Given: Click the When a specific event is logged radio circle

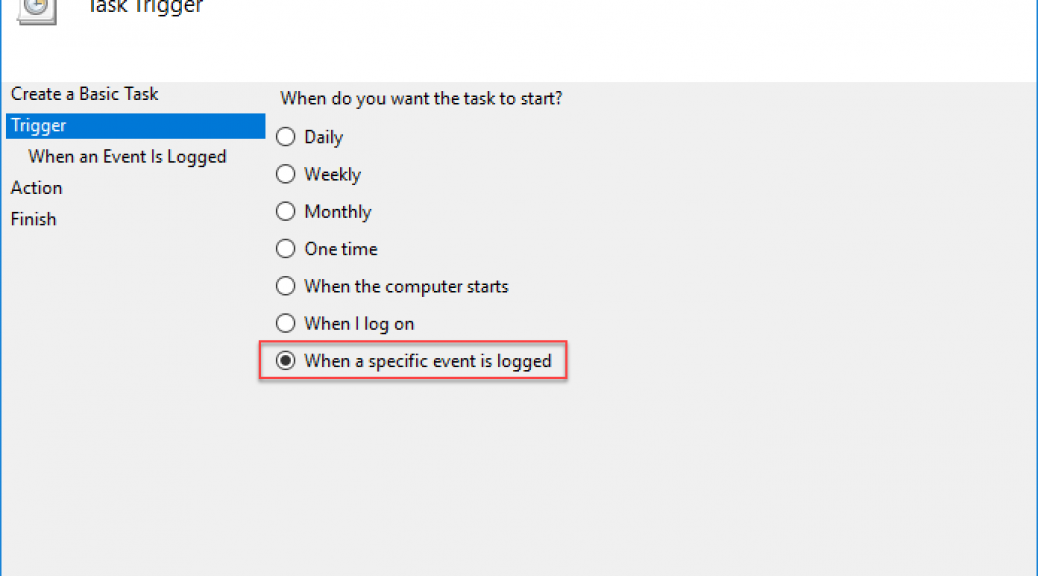Looking at the screenshot, I should (285, 361).
